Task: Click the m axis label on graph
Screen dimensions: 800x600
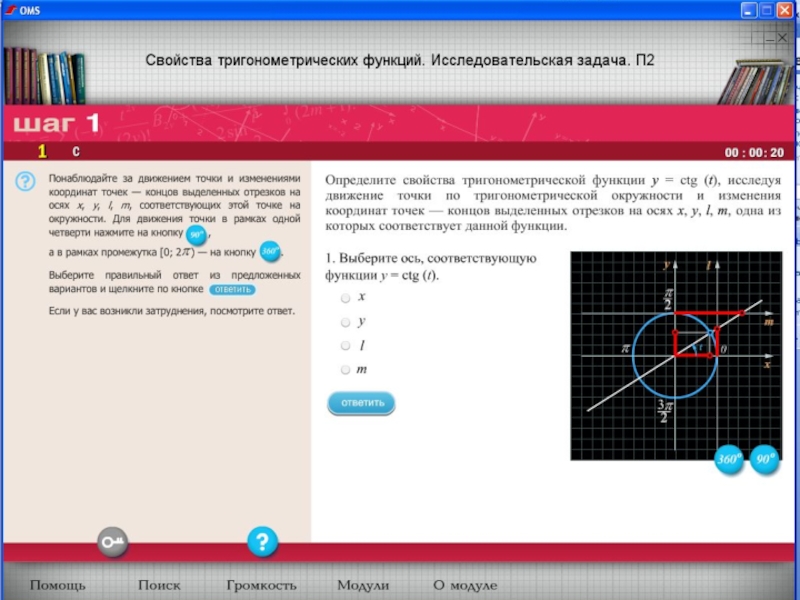Action: [769, 322]
